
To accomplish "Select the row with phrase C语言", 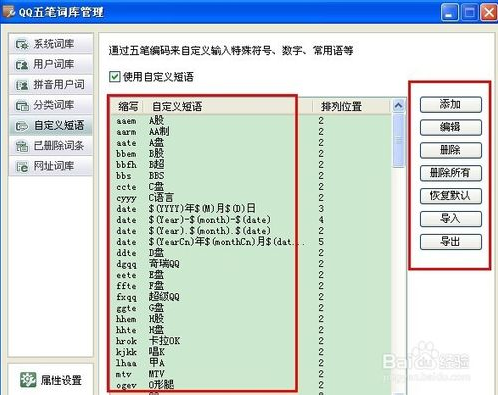I will tap(250, 198).
